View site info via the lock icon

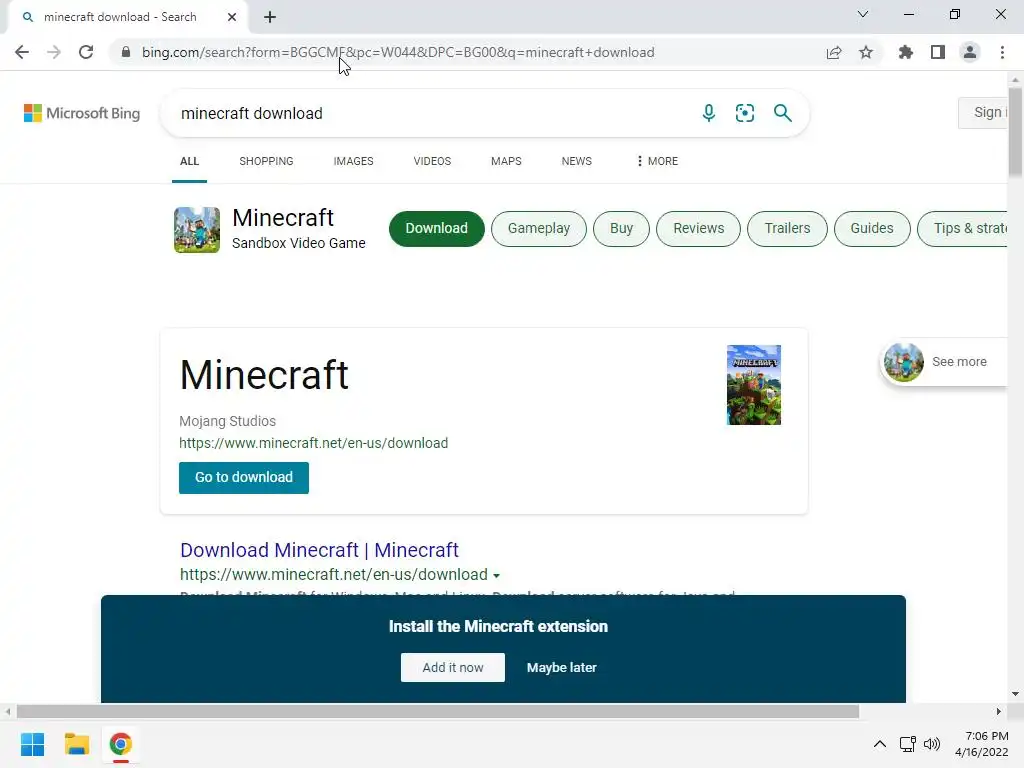(x=126, y=52)
